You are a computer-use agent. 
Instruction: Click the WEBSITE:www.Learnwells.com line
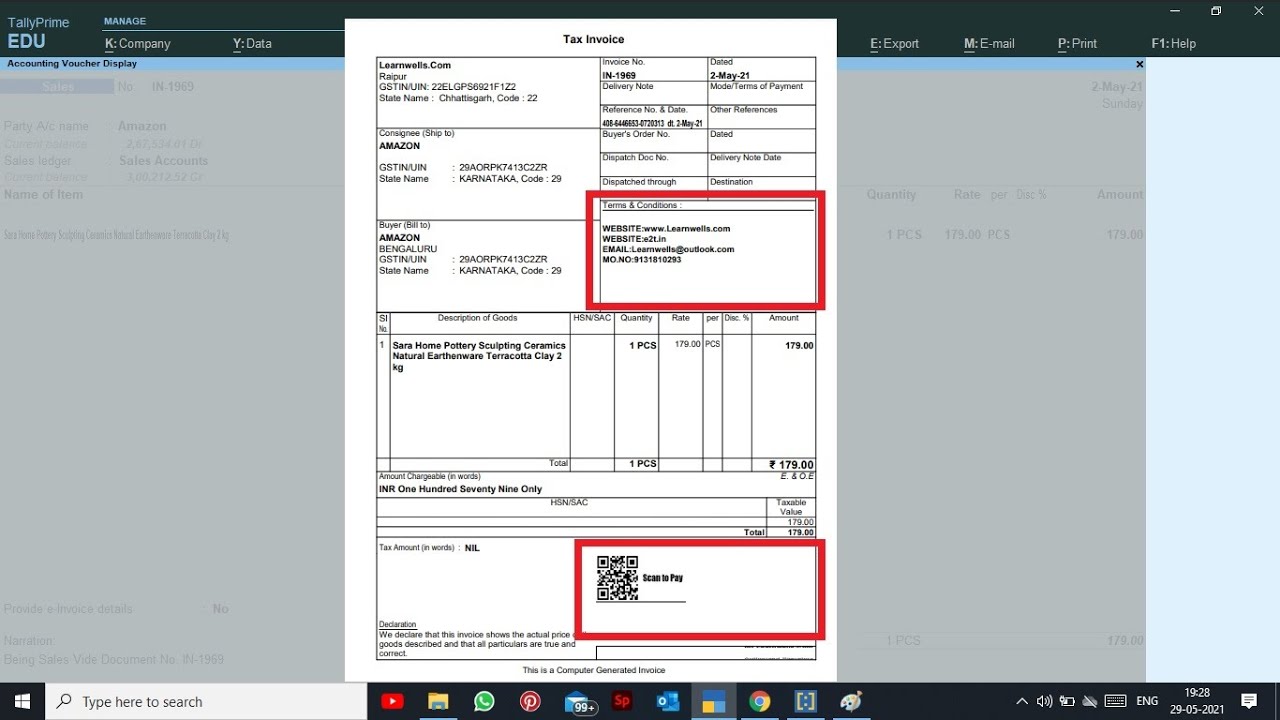[666, 229]
